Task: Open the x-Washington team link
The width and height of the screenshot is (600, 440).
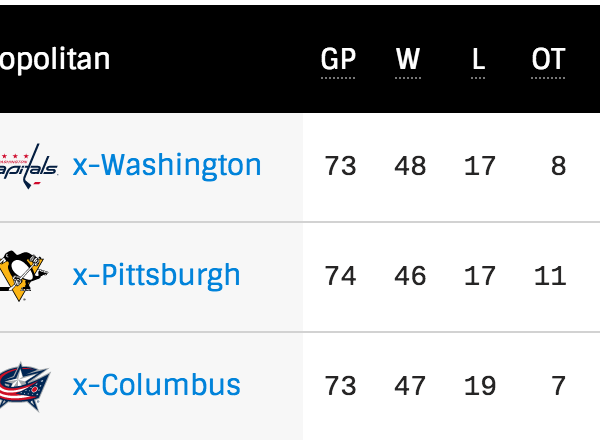Action: [167, 165]
